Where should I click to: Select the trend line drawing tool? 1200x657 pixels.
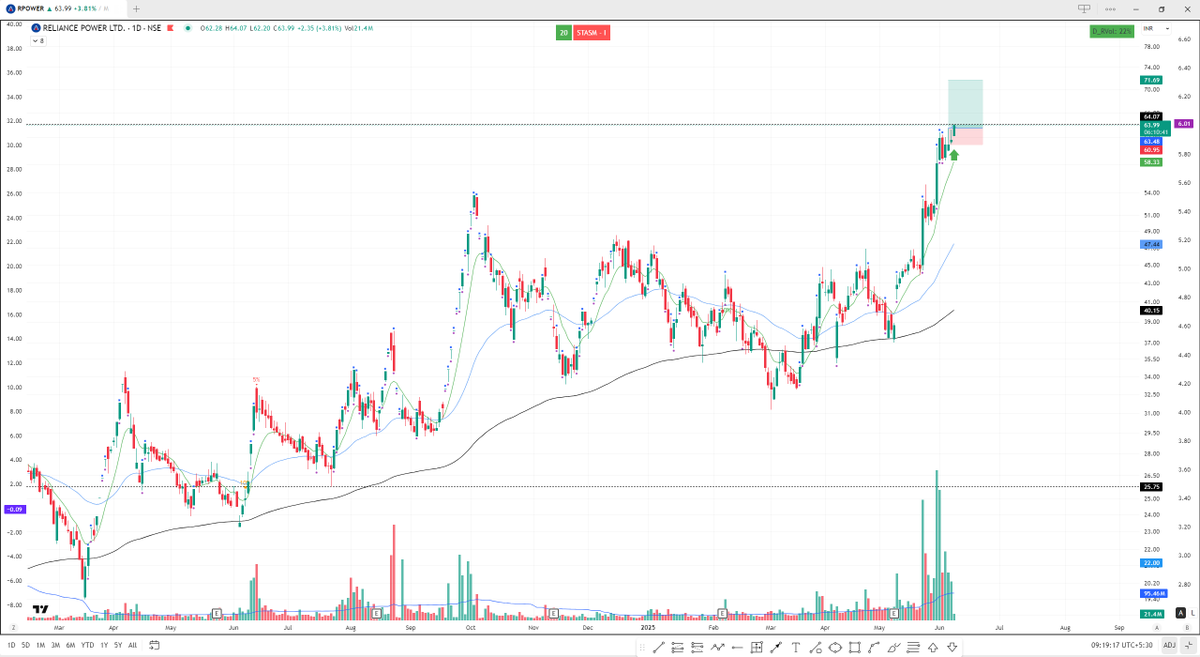[x=659, y=647]
